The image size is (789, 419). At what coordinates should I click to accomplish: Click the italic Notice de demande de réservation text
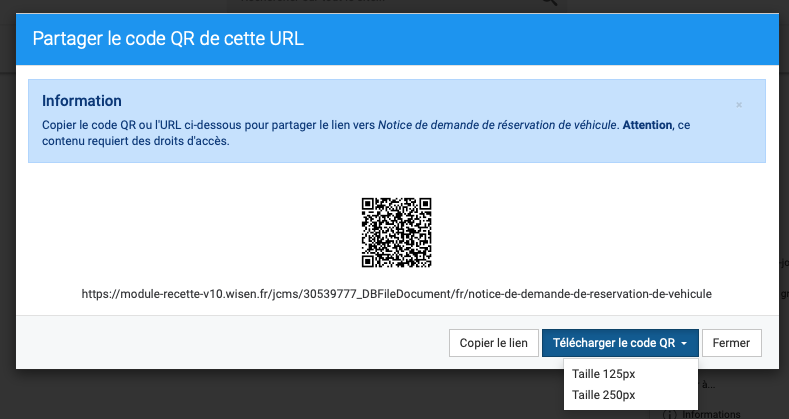click(x=497, y=125)
